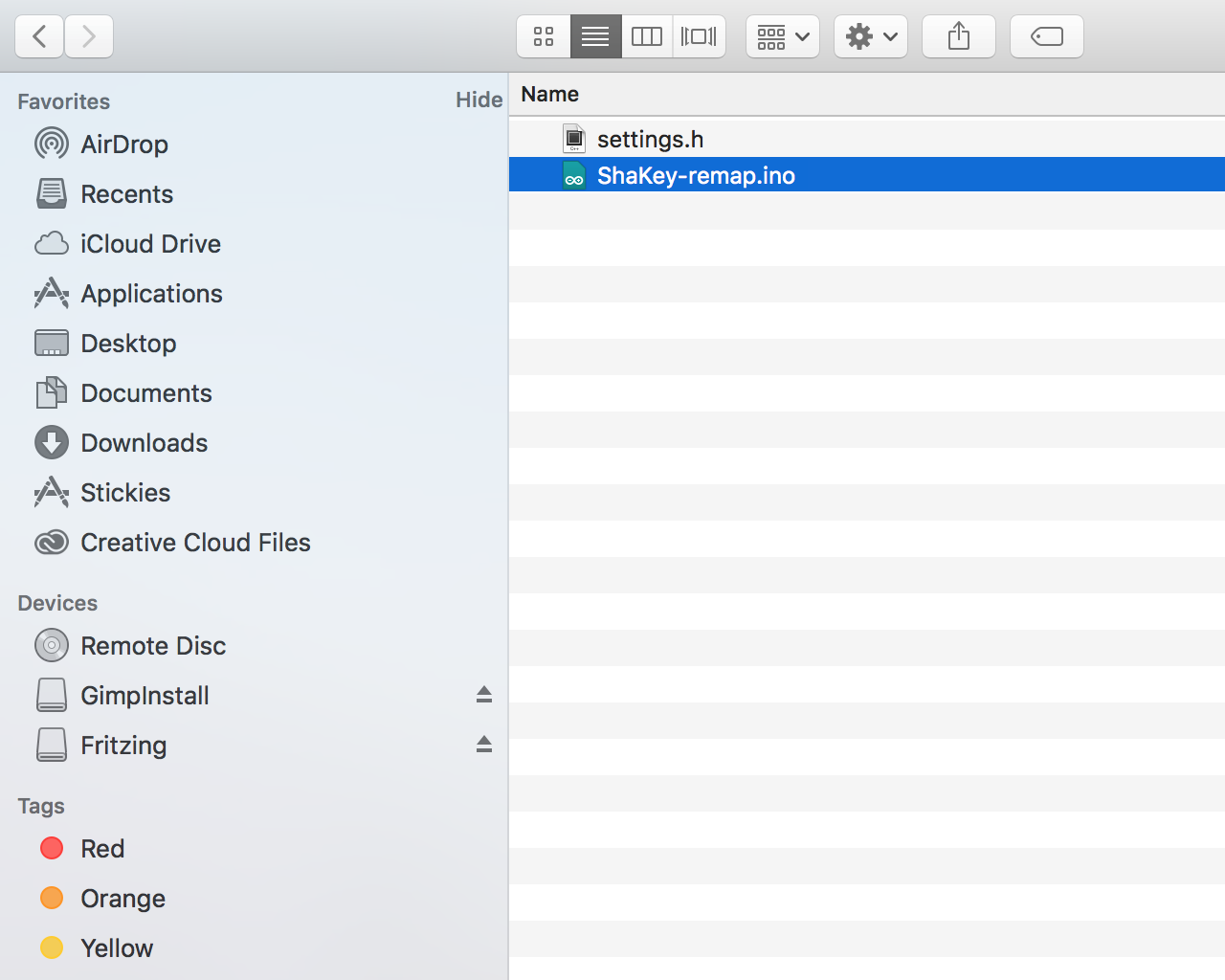The image size is (1225, 980).
Task: Click the settings.h file icon
Action: click(574, 139)
